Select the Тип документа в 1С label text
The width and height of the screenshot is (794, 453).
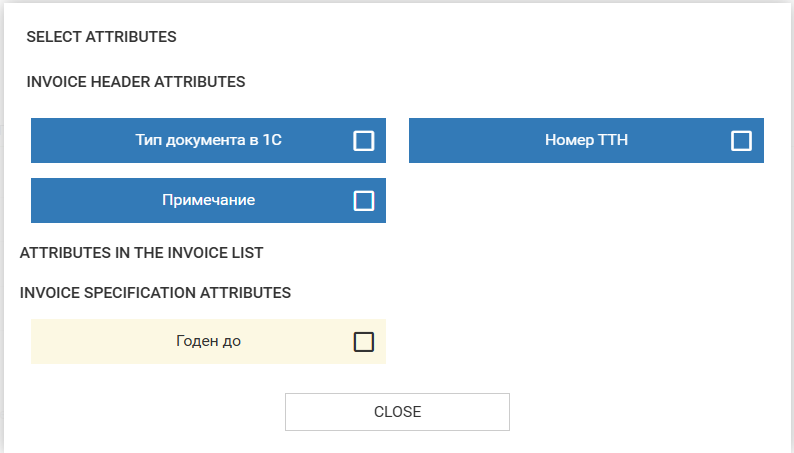pyautogui.click(x=209, y=140)
